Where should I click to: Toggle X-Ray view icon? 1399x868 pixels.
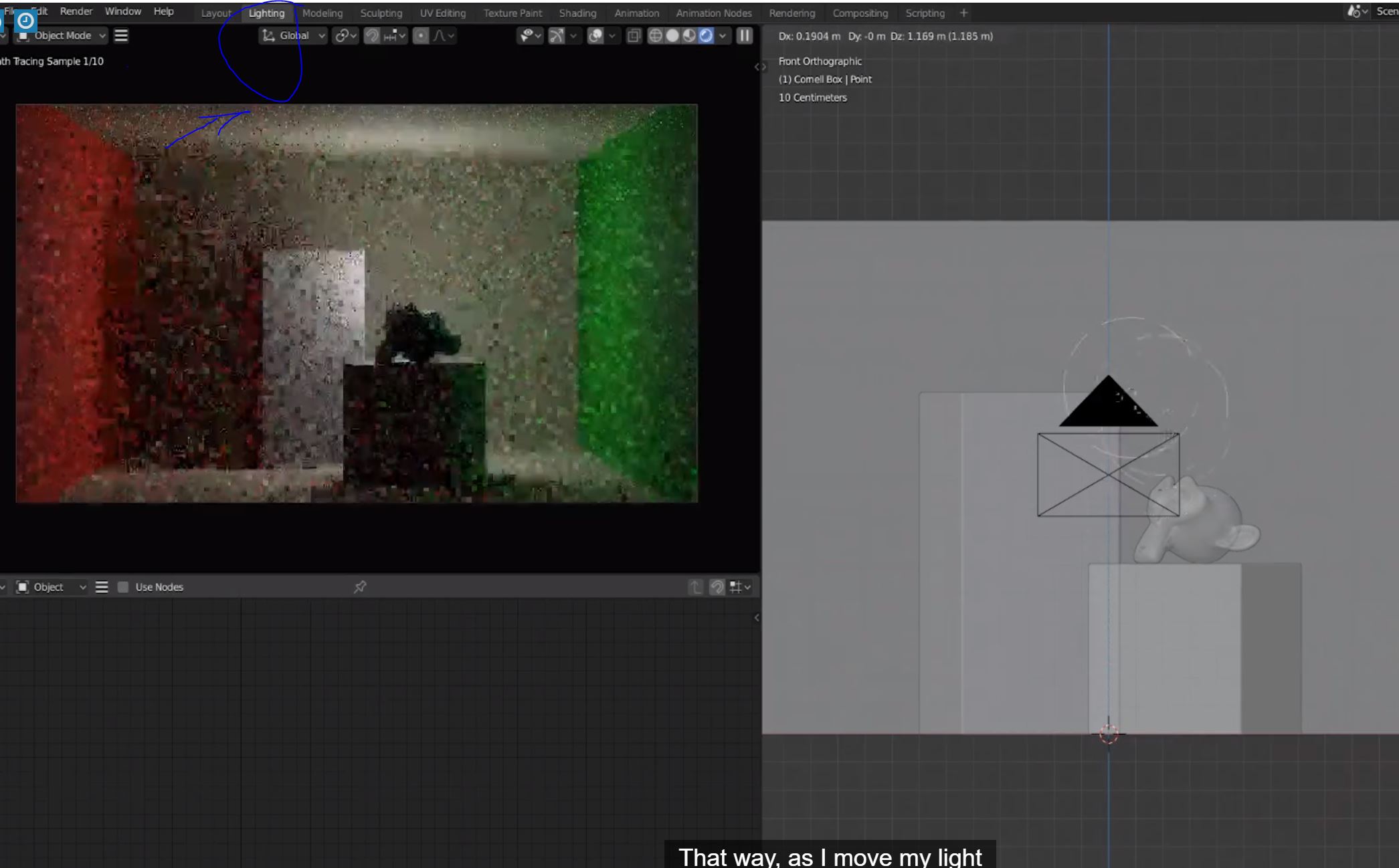point(634,36)
